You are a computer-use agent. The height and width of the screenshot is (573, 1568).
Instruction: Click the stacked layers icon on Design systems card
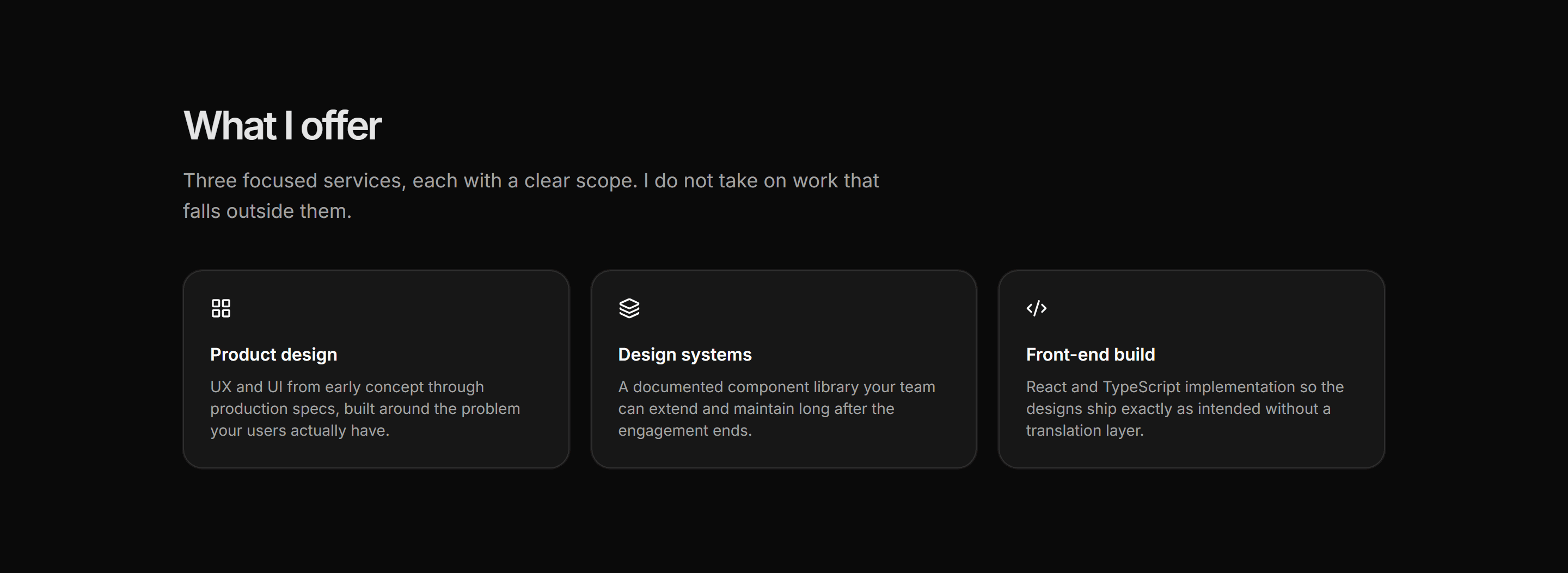[x=629, y=308]
